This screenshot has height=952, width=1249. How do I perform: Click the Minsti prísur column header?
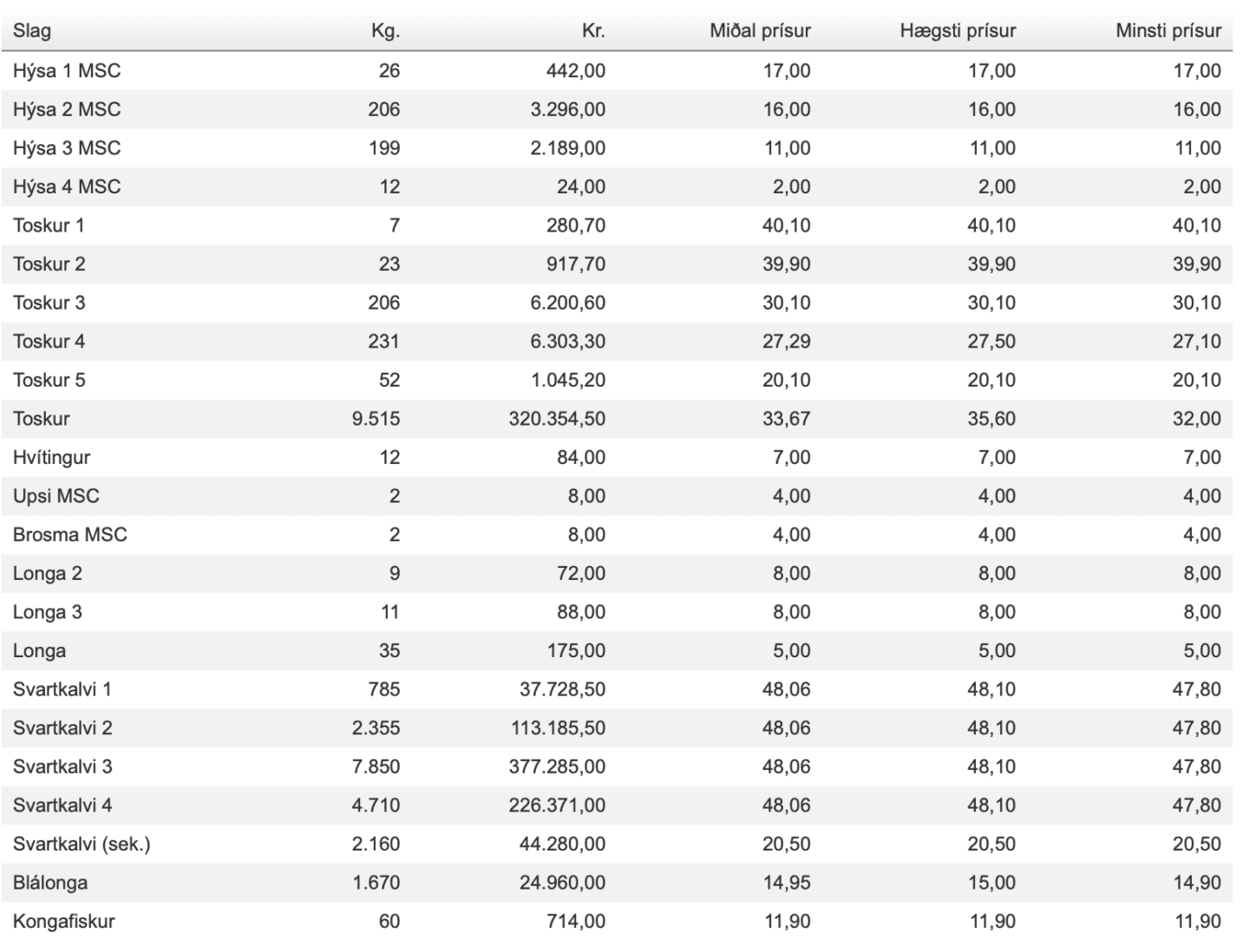click(1168, 31)
